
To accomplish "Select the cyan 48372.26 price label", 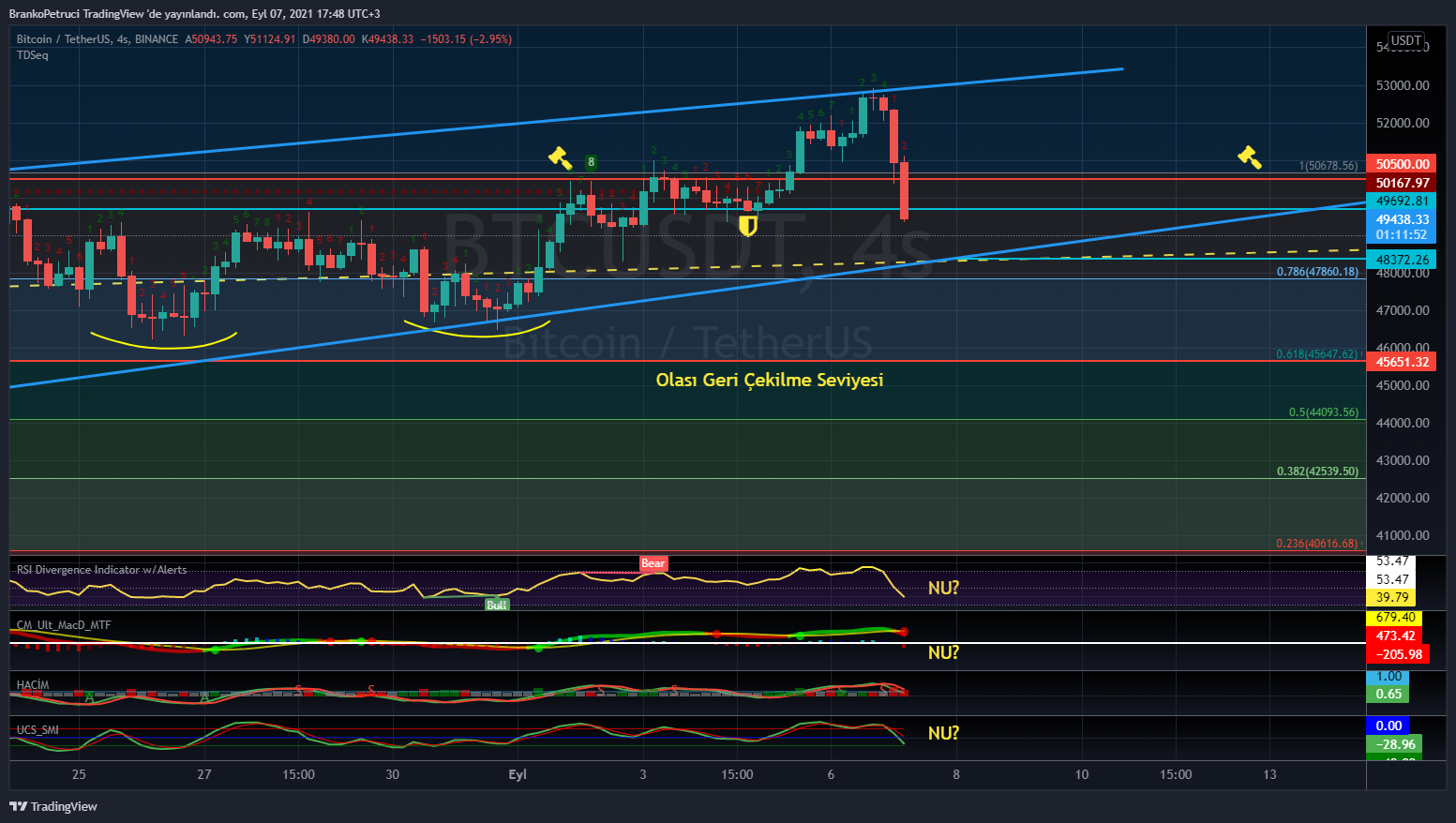I will tap(1401, 260).
